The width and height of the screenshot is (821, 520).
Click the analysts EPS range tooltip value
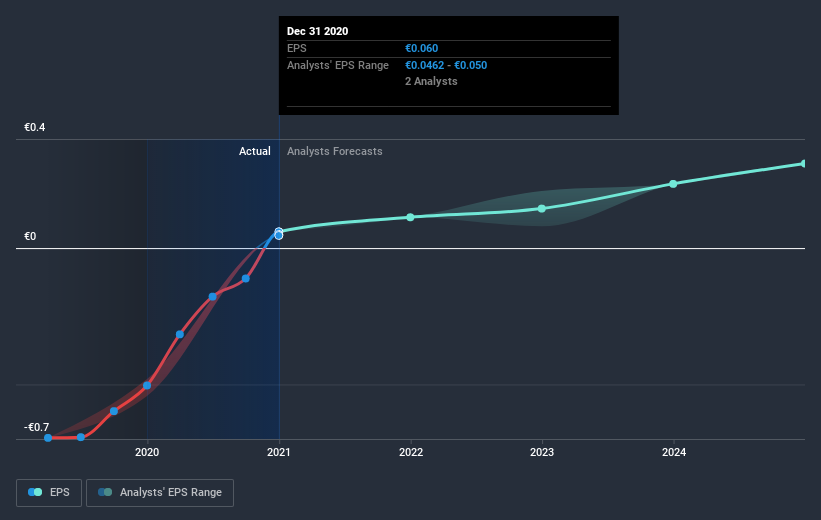point(446,65)
